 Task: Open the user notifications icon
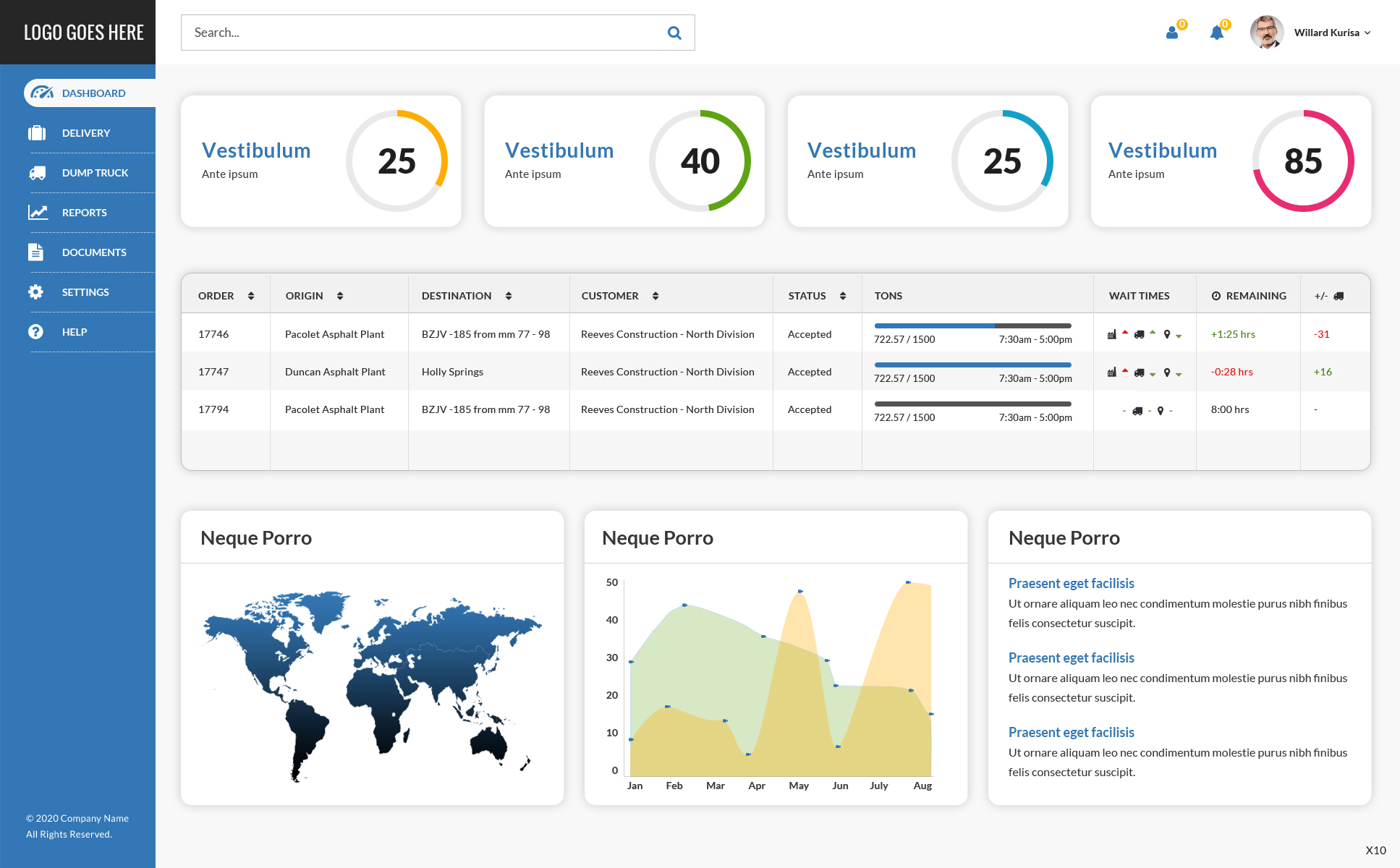[1172, 33]
